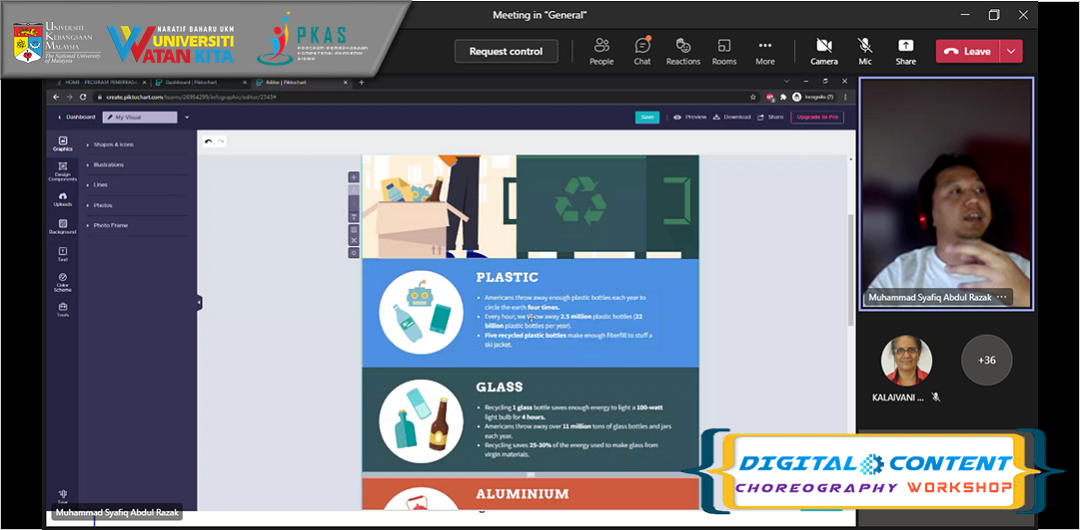Image resolution: width=1080 pixels, height=530 pixels.
Task: Switch to the Dashboard | Piktochart browser tab
Action: tap(190, 83)
